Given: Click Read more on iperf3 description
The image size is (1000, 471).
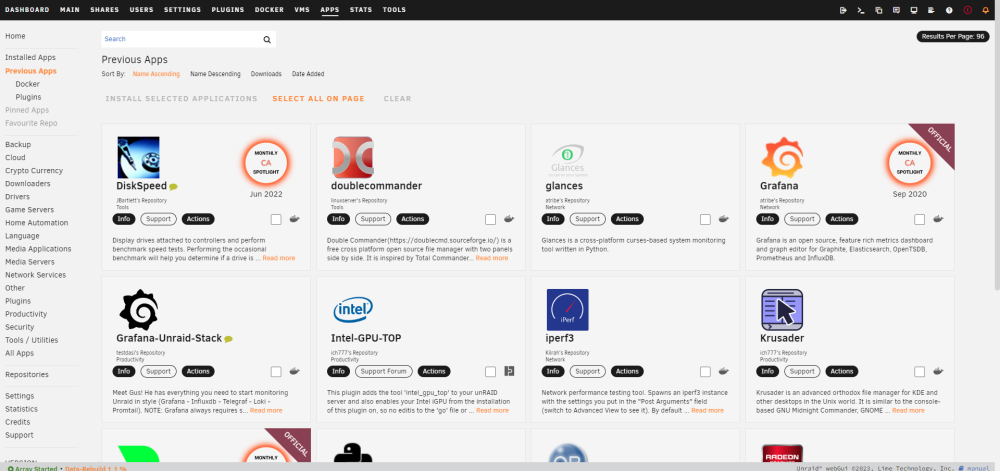Looking at the screenshot, I should click(707, 410).
